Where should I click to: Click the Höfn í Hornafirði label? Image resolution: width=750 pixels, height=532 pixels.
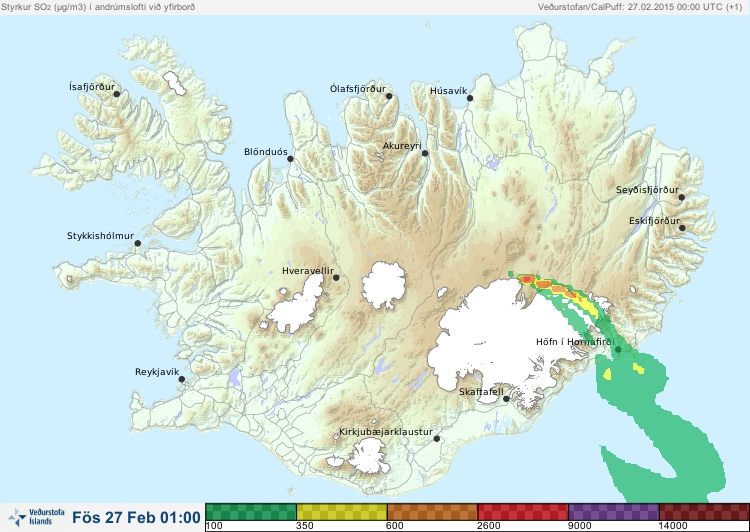point(575,342)
